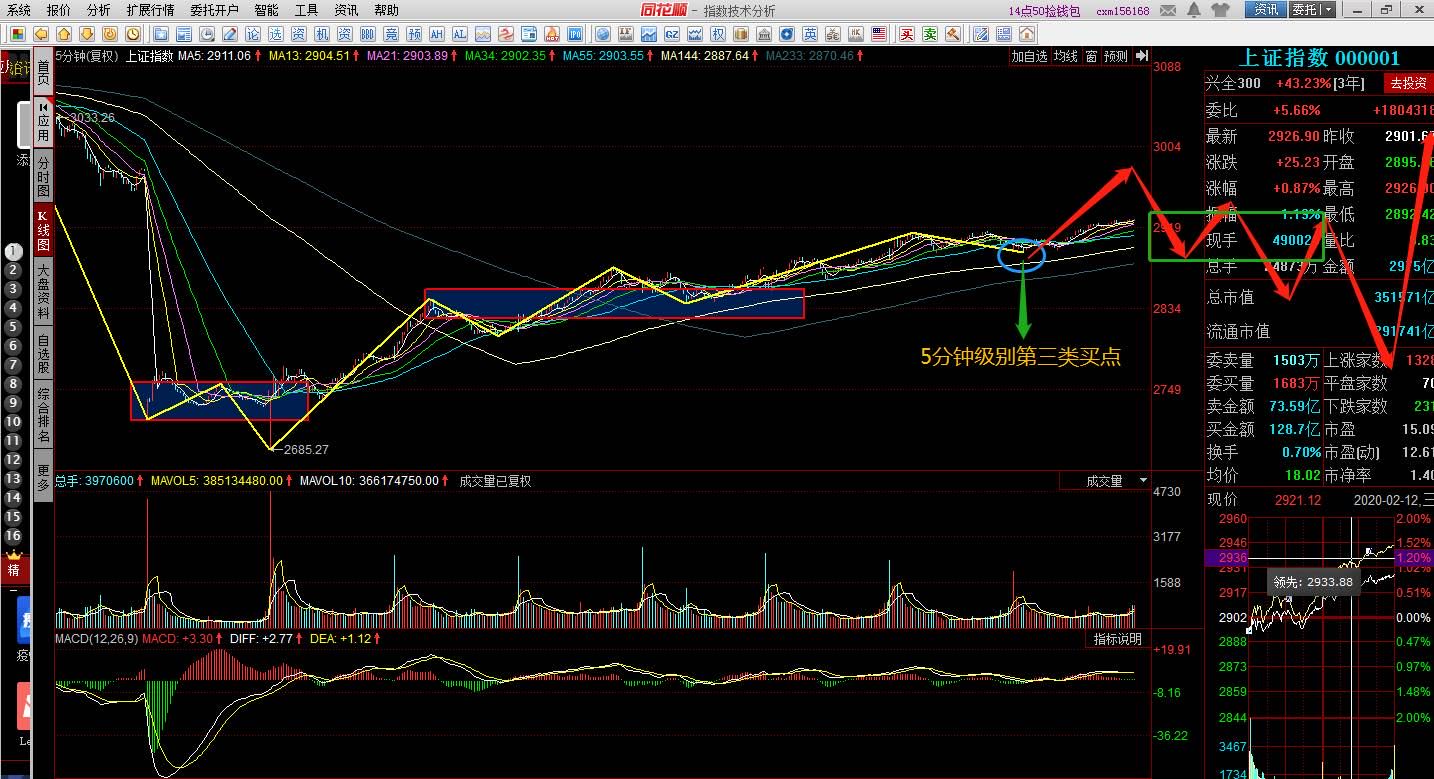Click the 去投资 button
The image size is (1434, 779).
(1406, 83)
